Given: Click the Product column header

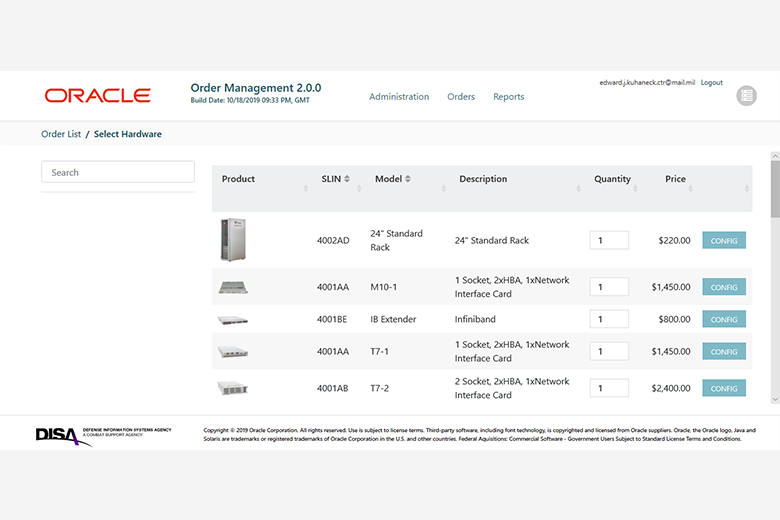Looking at the screenshot, I should [238, 179].
